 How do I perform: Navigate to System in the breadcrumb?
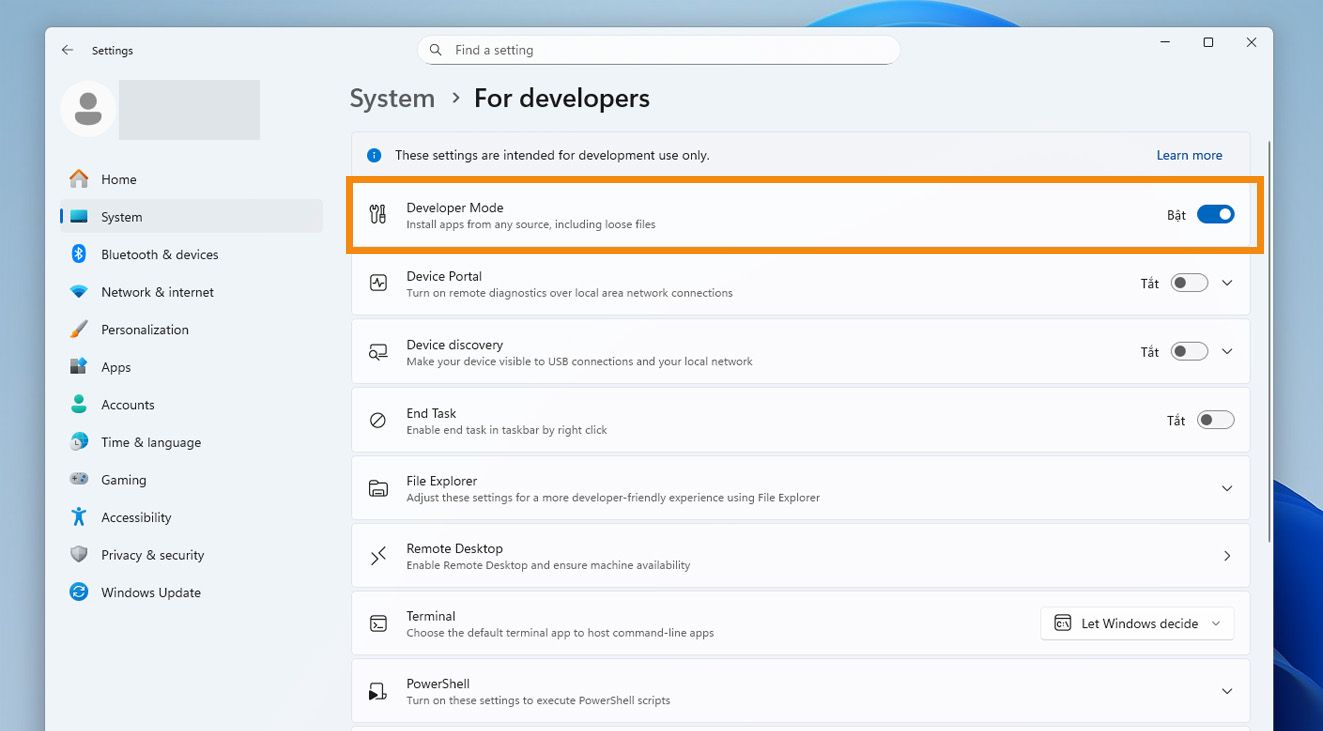click(392, 98)
